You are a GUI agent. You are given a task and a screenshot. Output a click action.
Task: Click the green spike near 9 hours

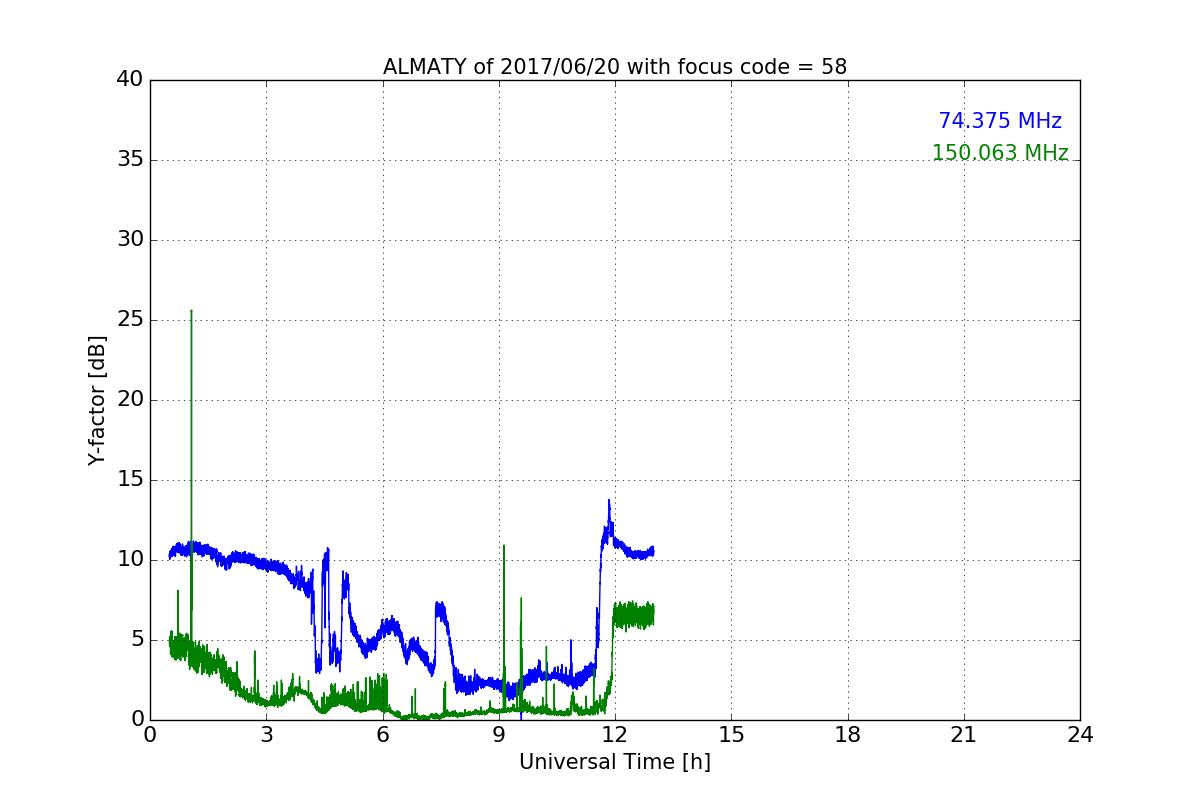pyautogui.click(x=504, y=546)
